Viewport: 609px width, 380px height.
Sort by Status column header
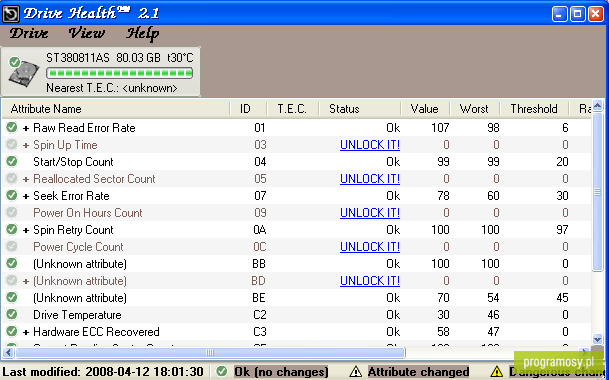tap(360, 109)
